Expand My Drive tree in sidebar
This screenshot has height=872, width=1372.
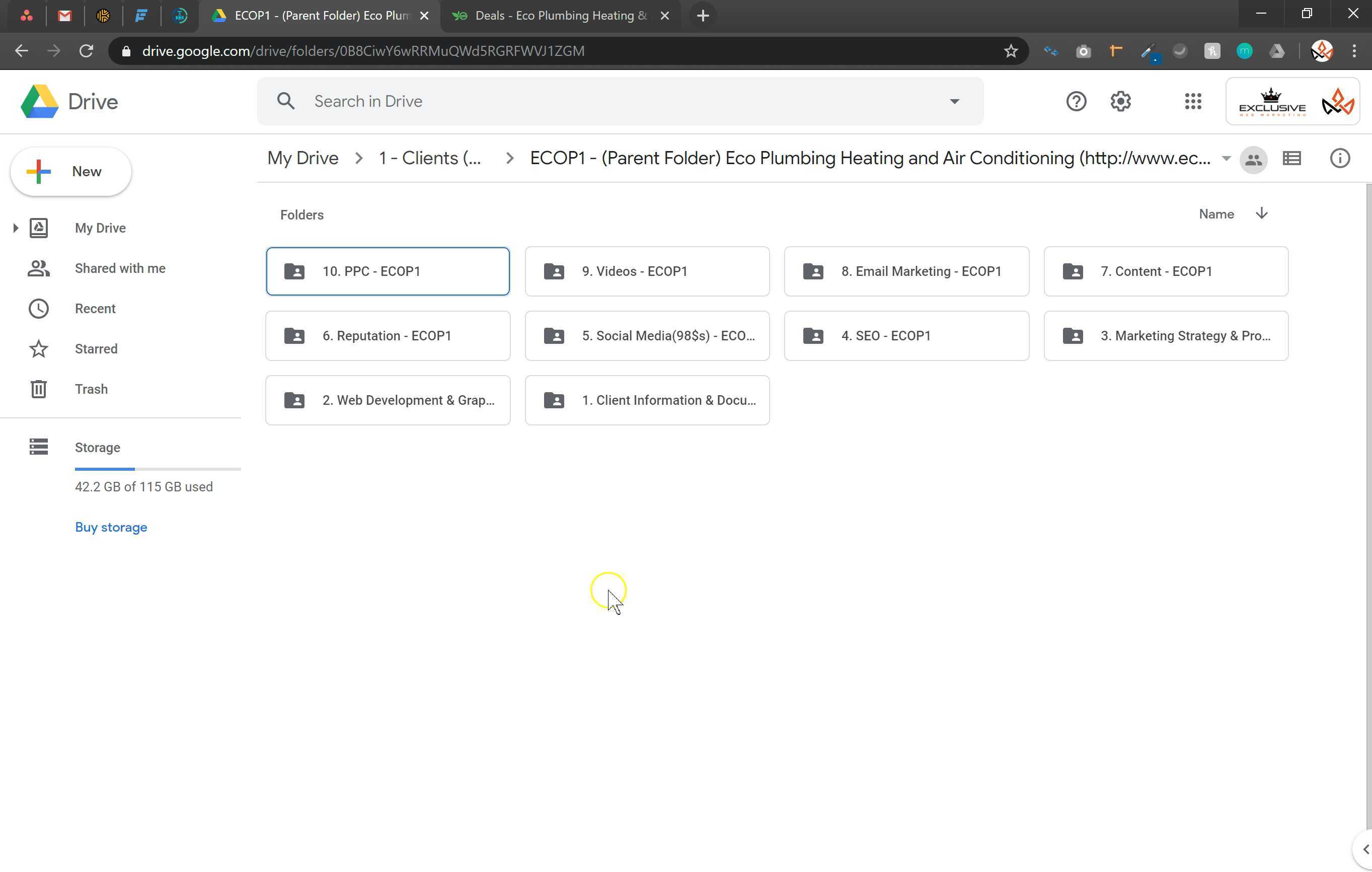pyautogui.click(x=16, y=228)
